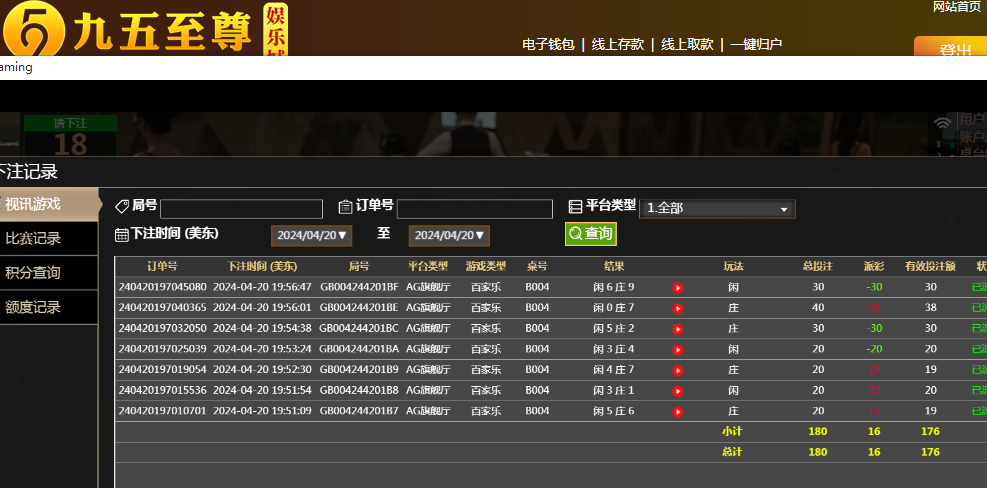Open the 电子钱包 link

(548, 44)
